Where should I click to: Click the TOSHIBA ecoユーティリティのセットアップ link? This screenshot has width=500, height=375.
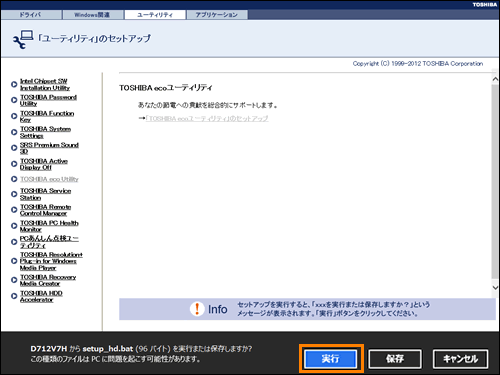pyautogui.click(x=207, y=119)
